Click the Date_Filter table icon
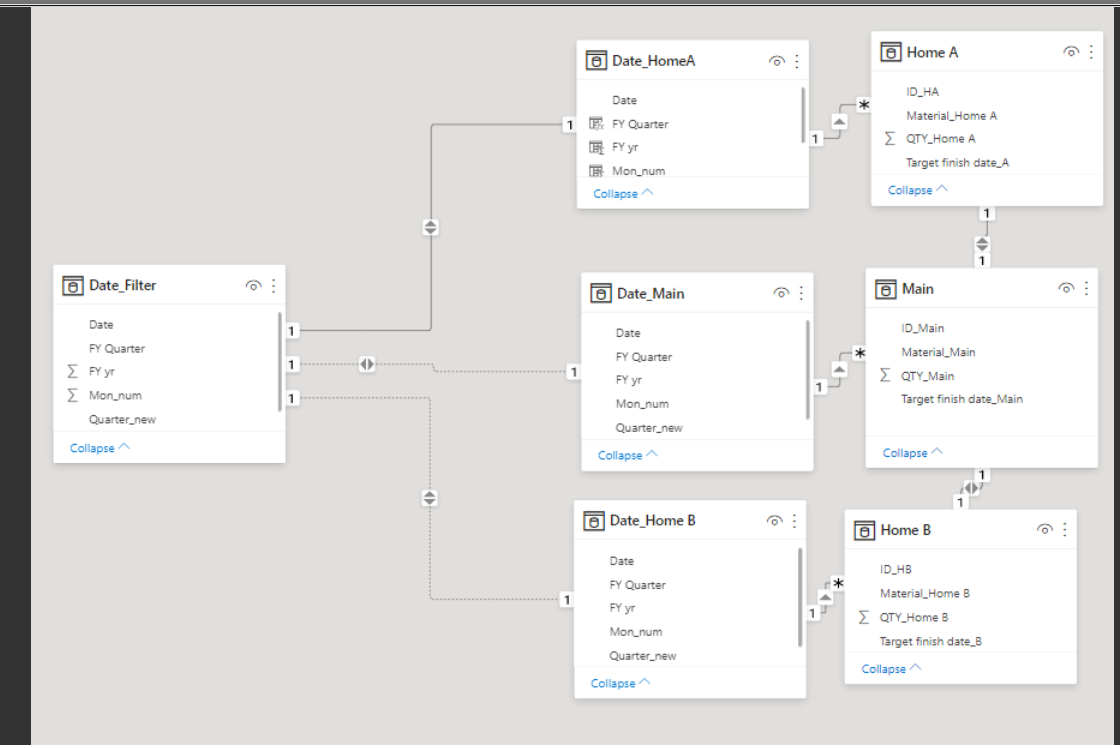Screen dimensions: 1120x748 tap(73, 286)
